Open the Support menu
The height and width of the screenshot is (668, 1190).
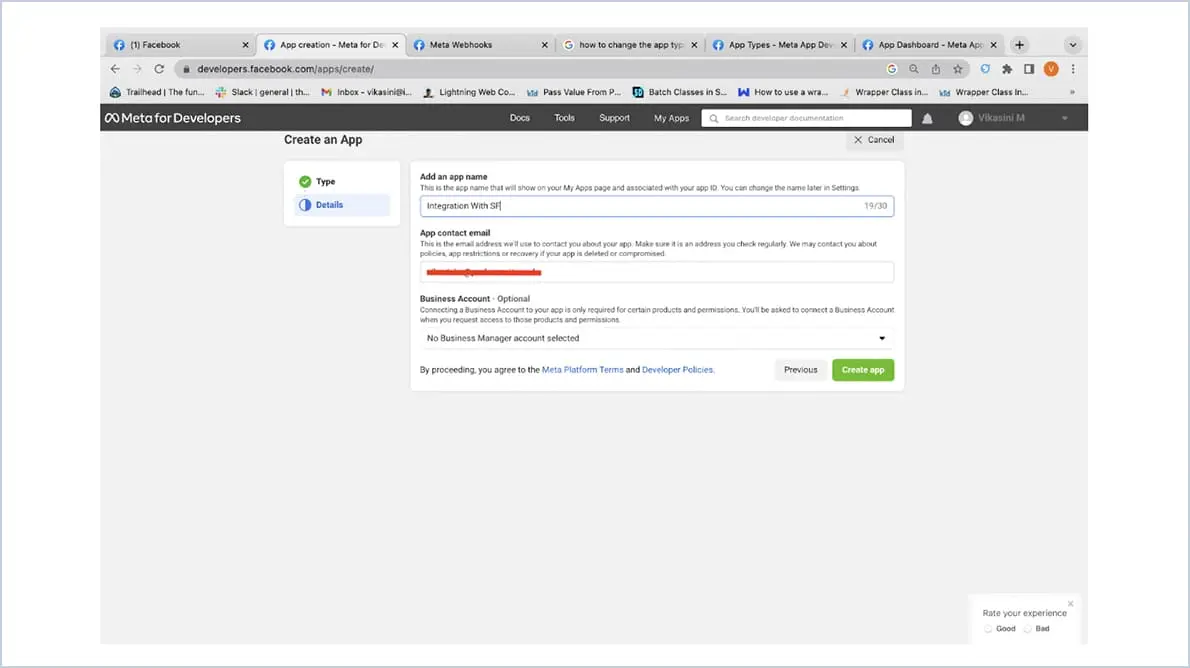coord(614,118)
